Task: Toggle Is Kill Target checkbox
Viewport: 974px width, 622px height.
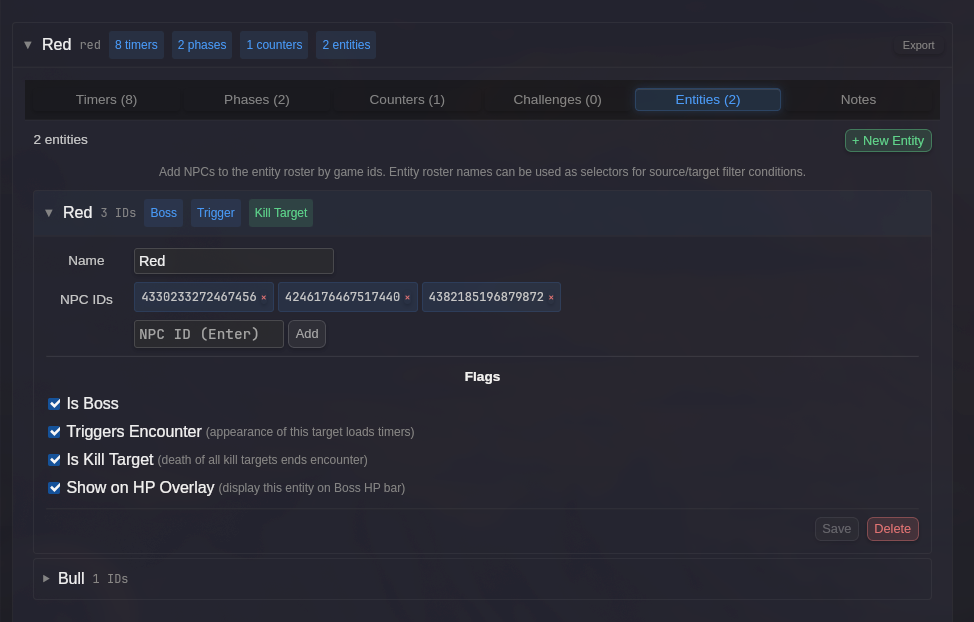Action: pos(55,460)
